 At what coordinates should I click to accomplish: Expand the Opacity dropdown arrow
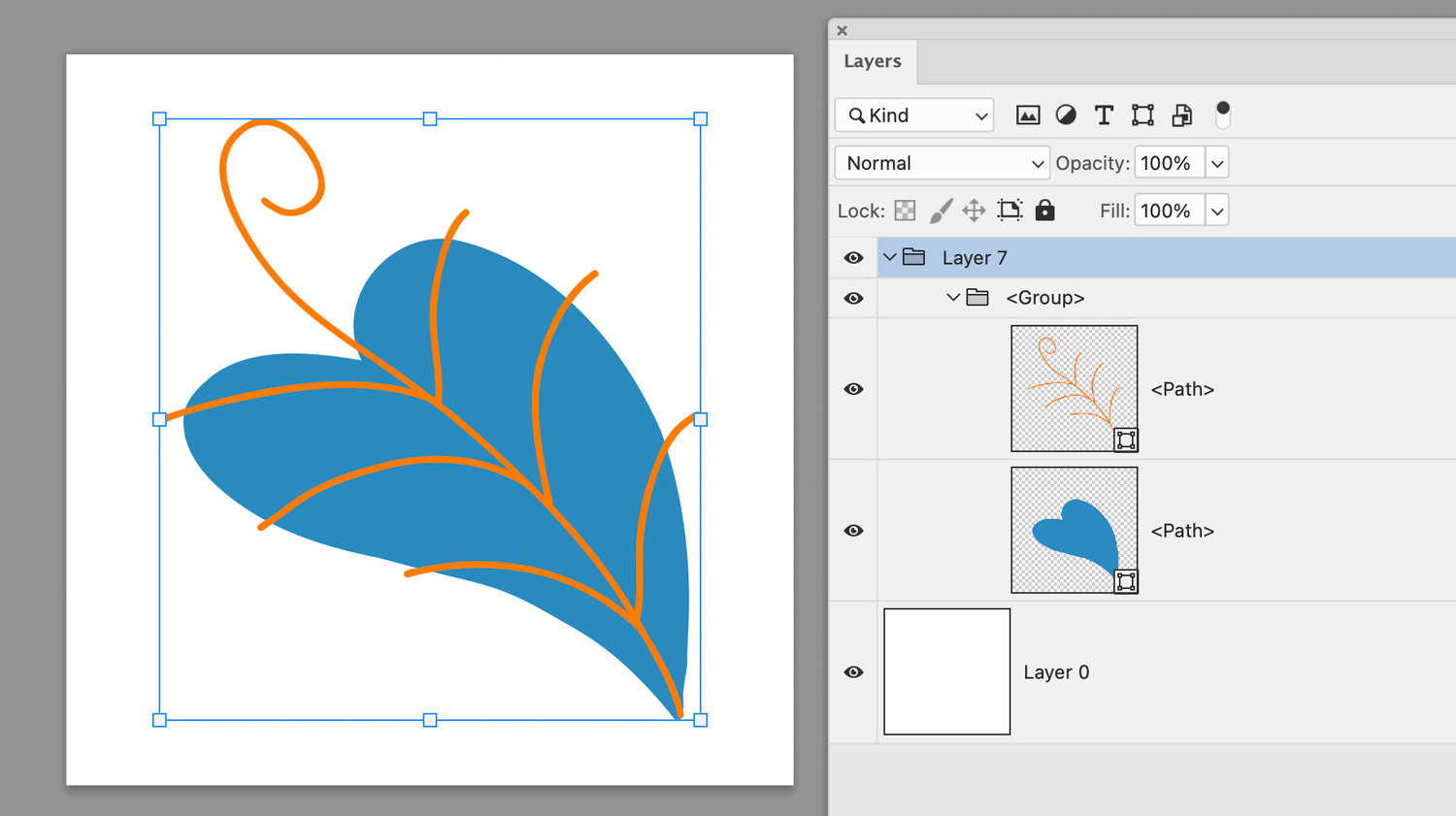[x=1216, y=162]
